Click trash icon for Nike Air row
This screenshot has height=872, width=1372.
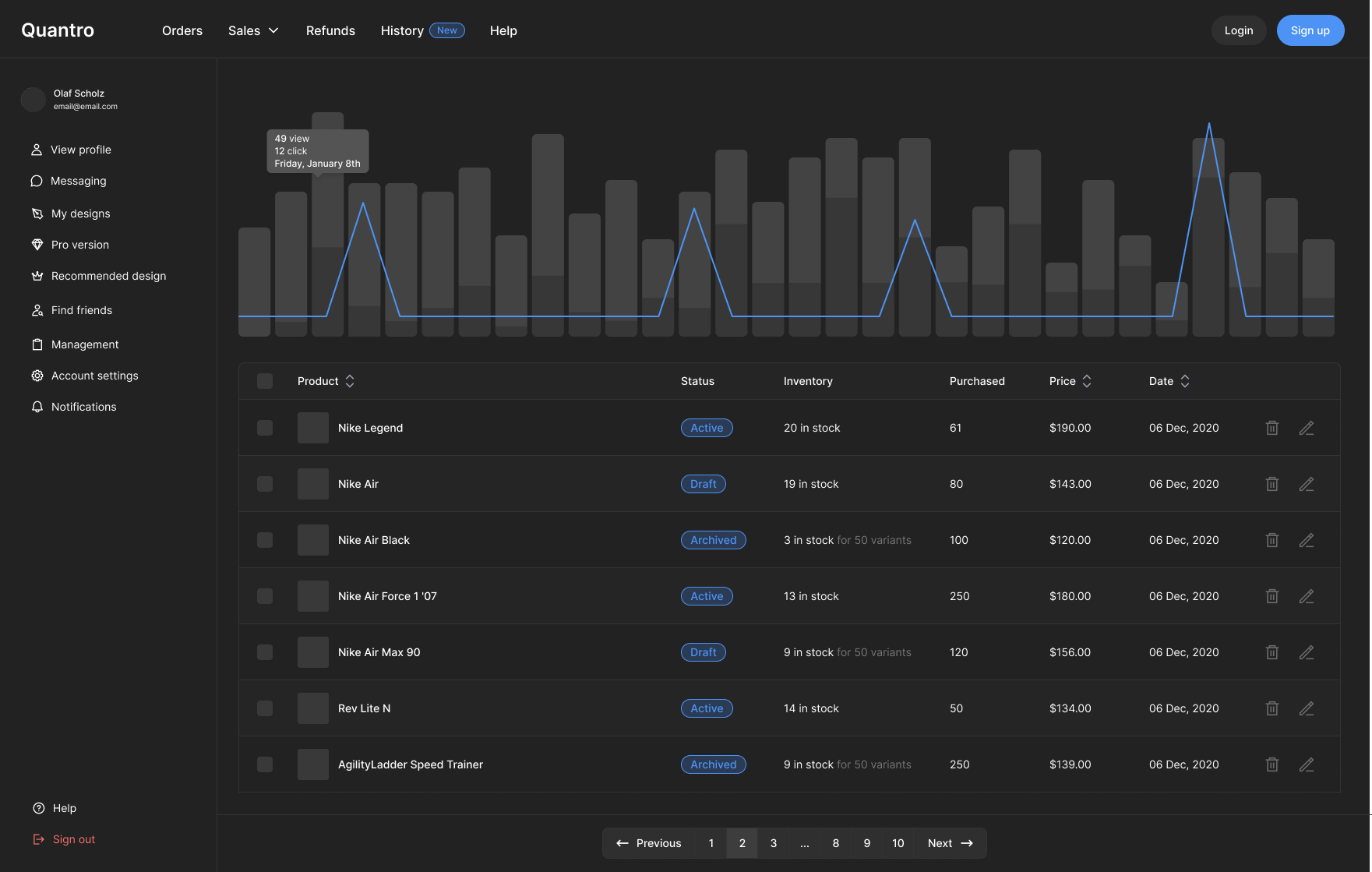[1272, 484]
